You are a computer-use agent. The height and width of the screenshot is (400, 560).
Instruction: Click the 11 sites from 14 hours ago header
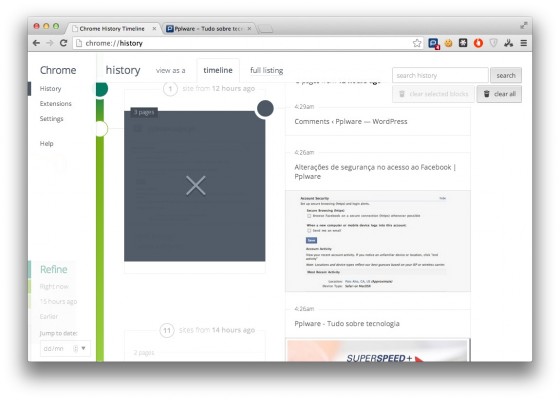click(x=208, y=330)
